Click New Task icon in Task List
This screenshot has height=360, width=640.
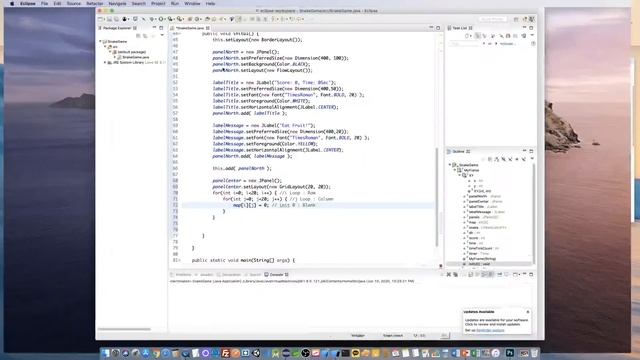pyautogui.click(x=468, y=36)
